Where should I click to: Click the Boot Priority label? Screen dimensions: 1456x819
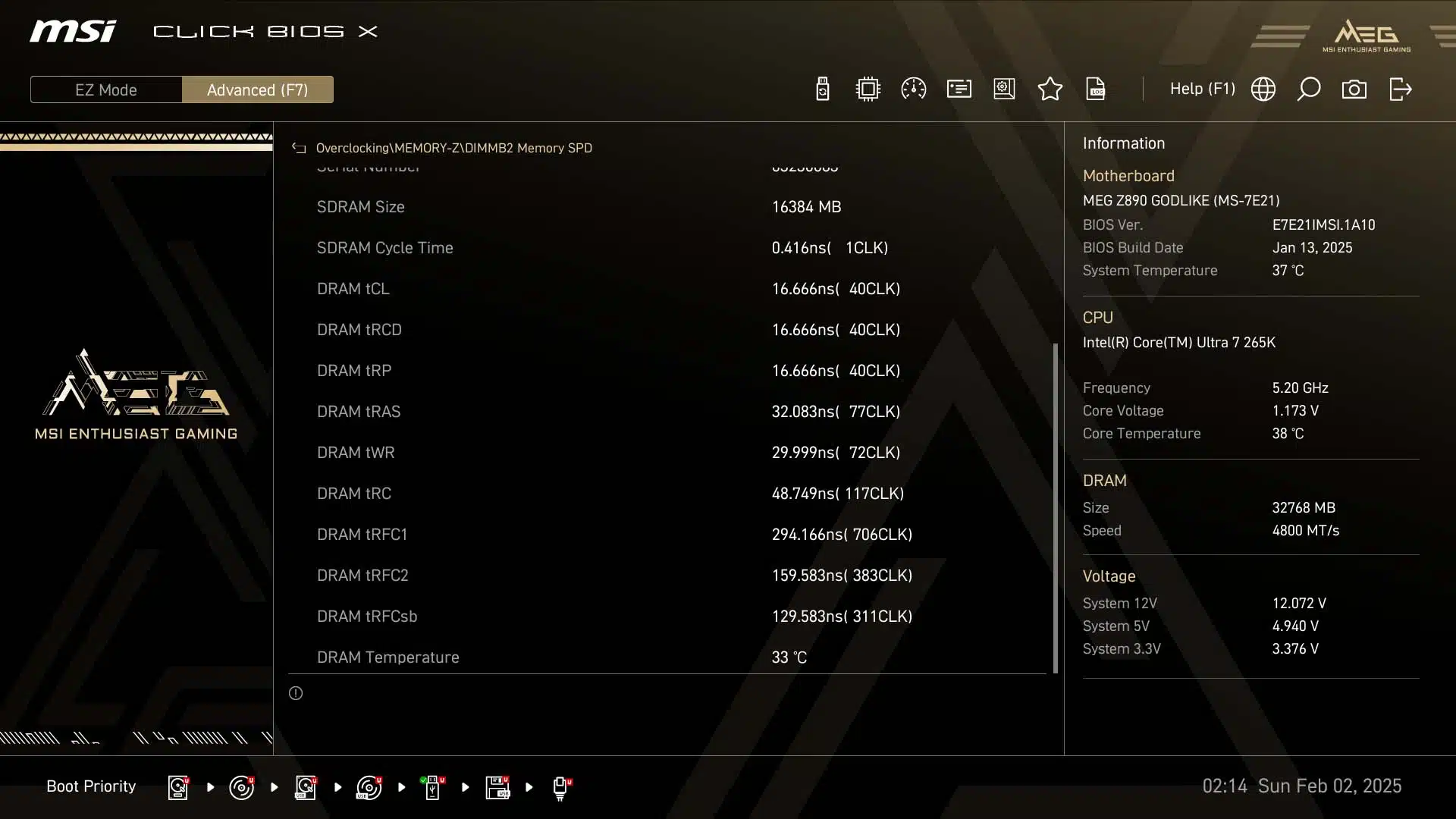91,786
